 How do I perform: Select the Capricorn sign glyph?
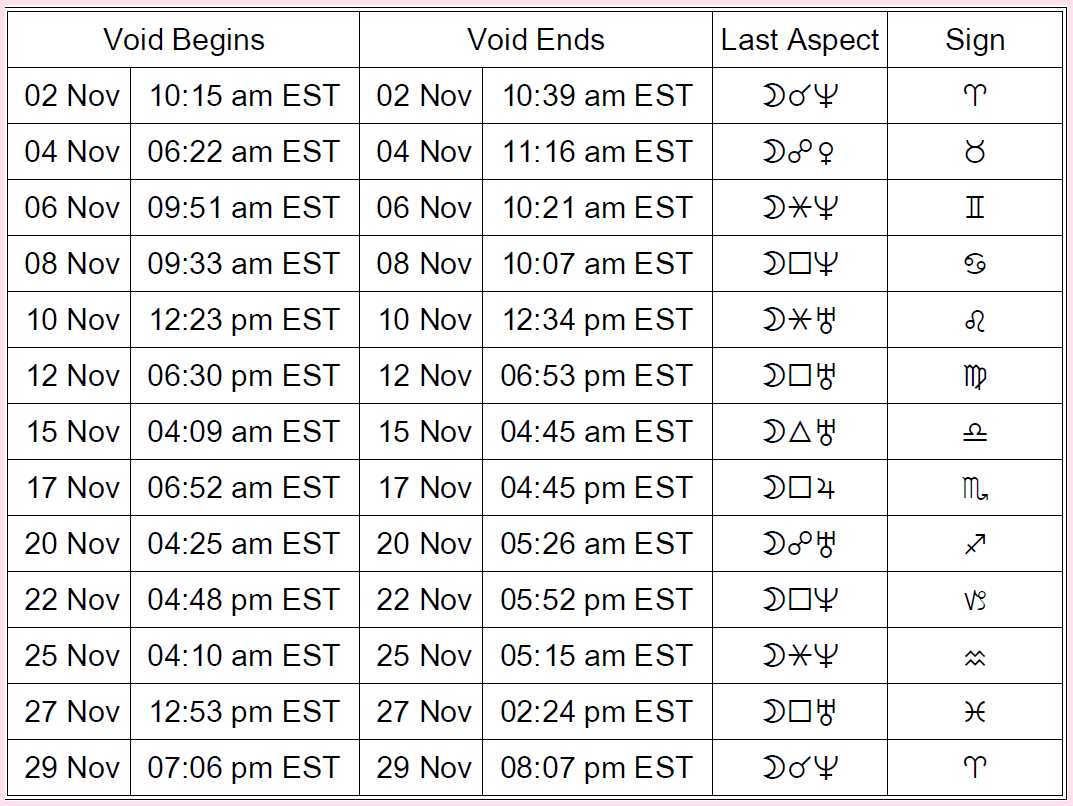(x=975, y=600)
